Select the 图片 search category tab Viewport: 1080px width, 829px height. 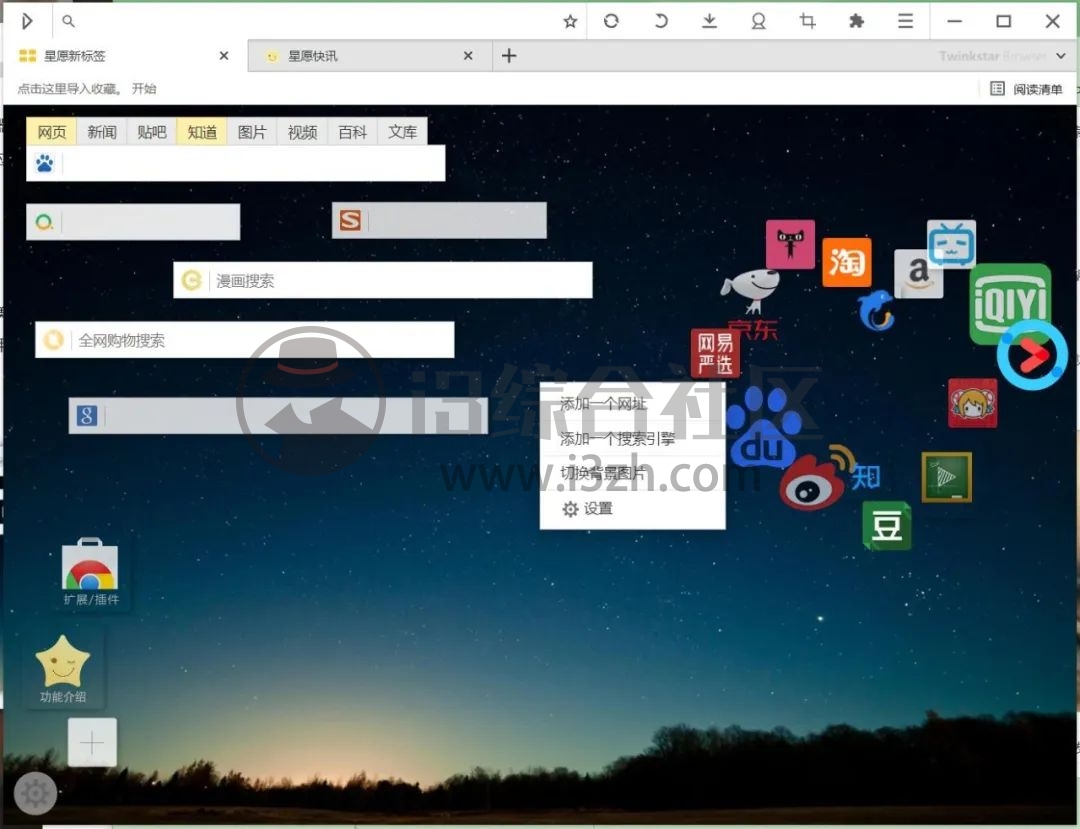(252, 132)
